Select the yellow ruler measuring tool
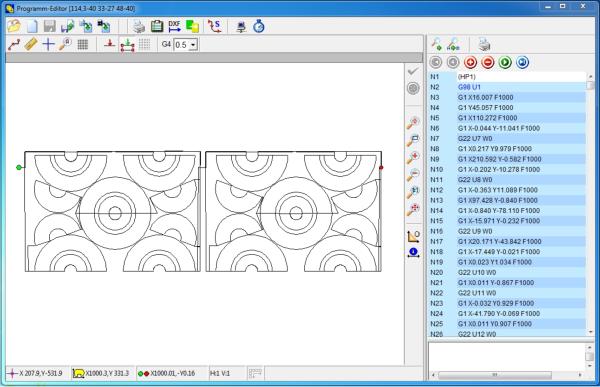Image resolution: width=600 pixels, height=387 pixels. pos(31,44)
